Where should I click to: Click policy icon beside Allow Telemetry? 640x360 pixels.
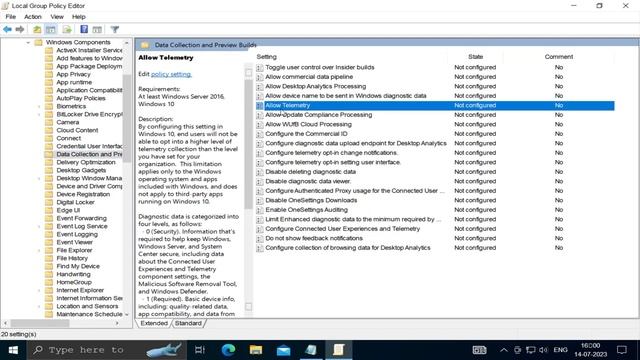(x=260, y=105)
